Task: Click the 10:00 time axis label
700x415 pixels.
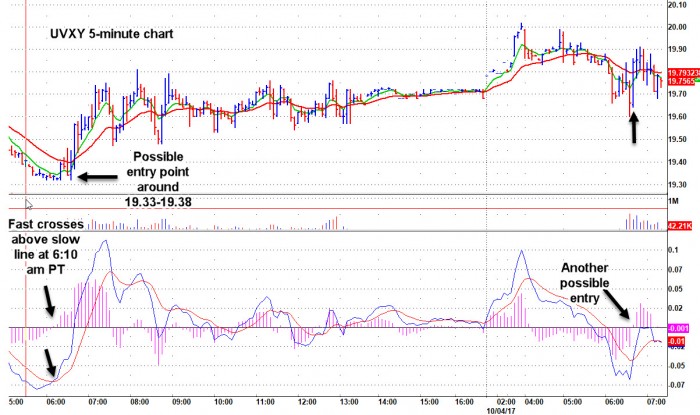Action: coord(223,402)
